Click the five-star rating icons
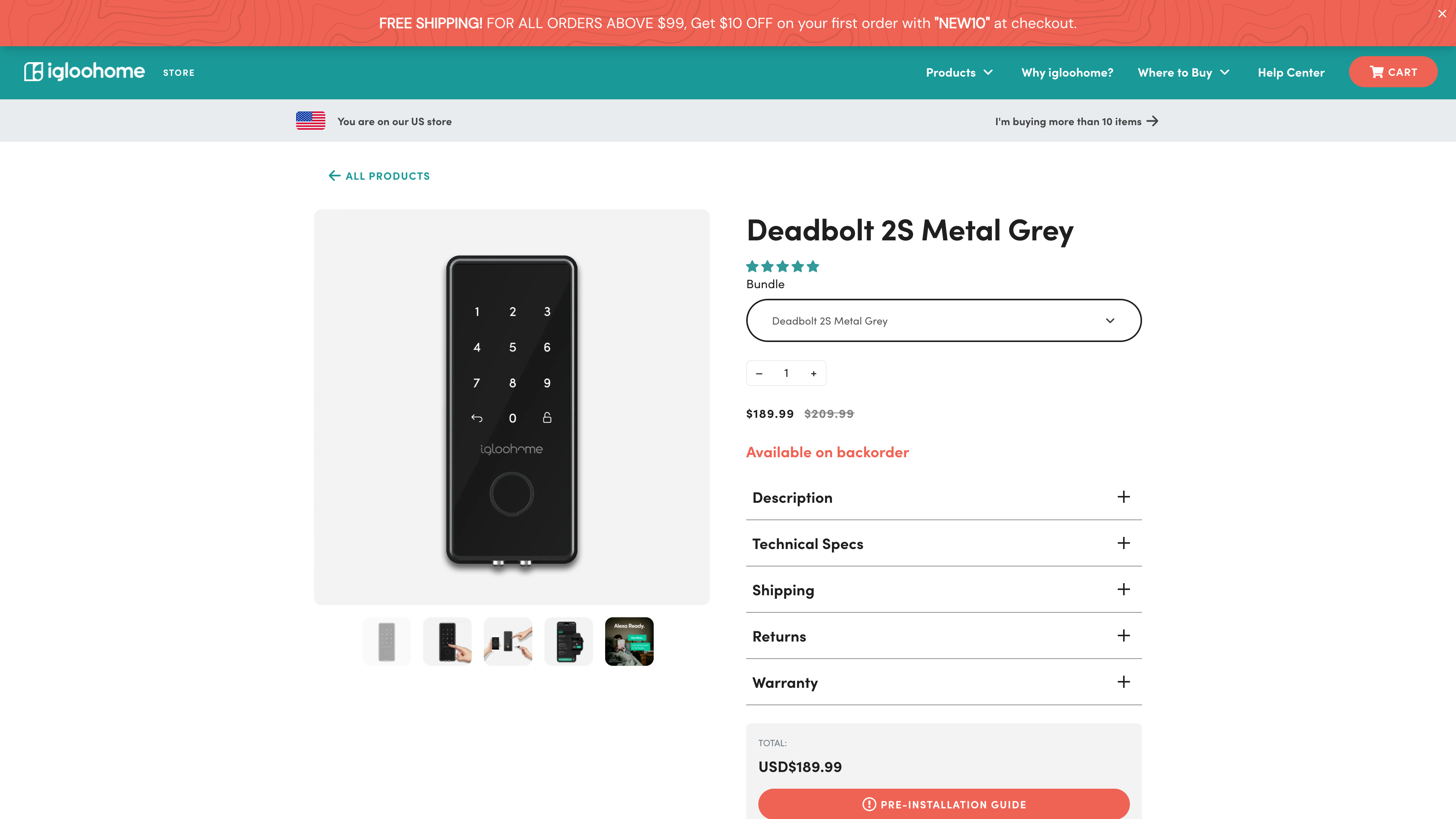Image resolution: width=1456 pixels, height=819 pixels. 782,266
